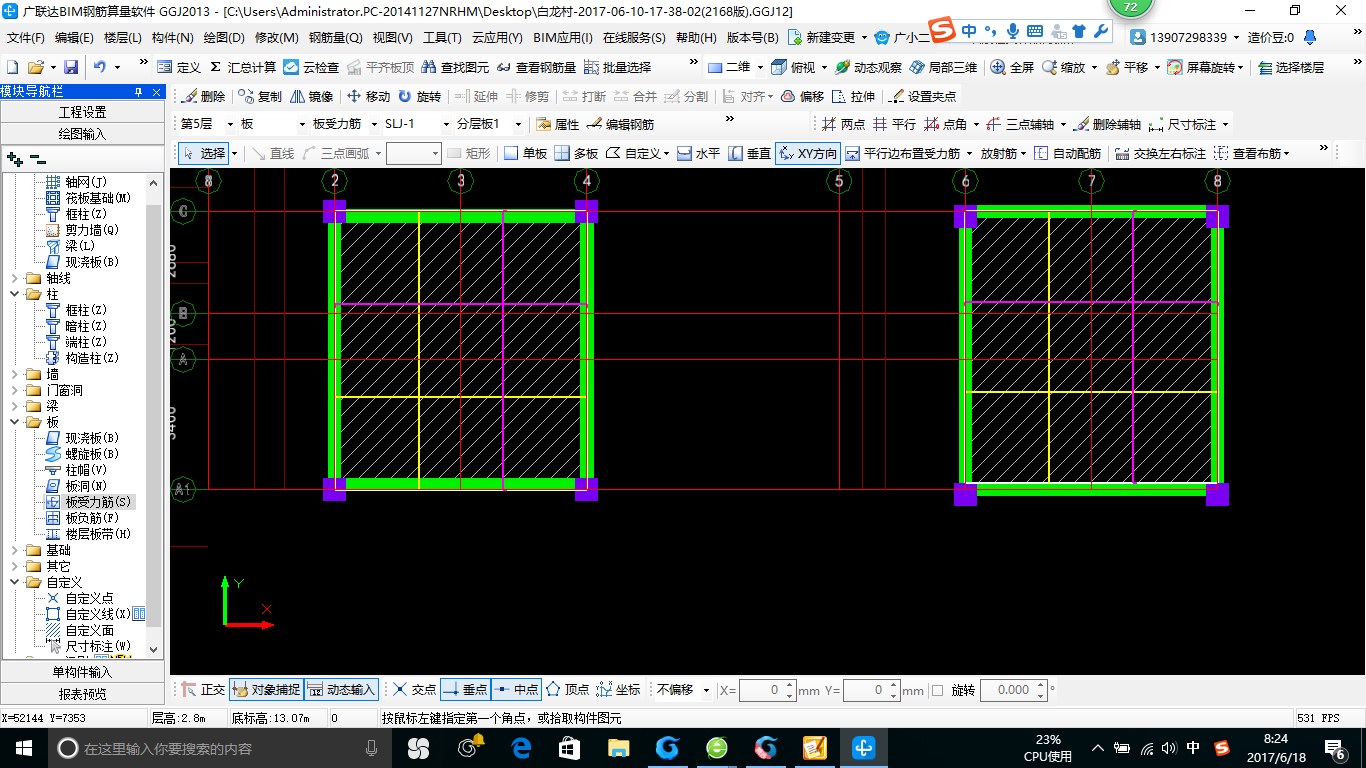Open 云应用(Y) menu
1366x768 pixels.
(497, 38)
